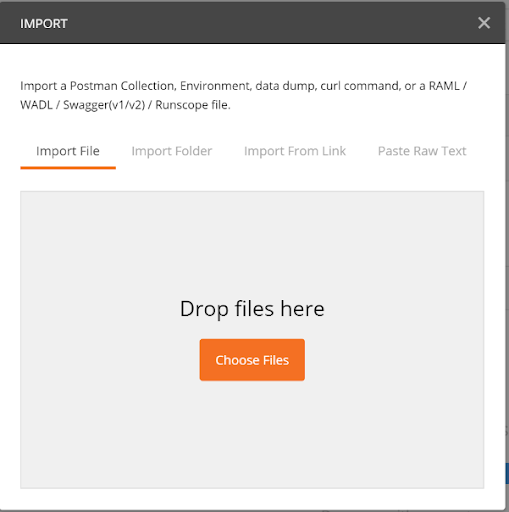Click the orange underline beneath Import File
Screen dimensions: 509x512
tap(68, 168)
